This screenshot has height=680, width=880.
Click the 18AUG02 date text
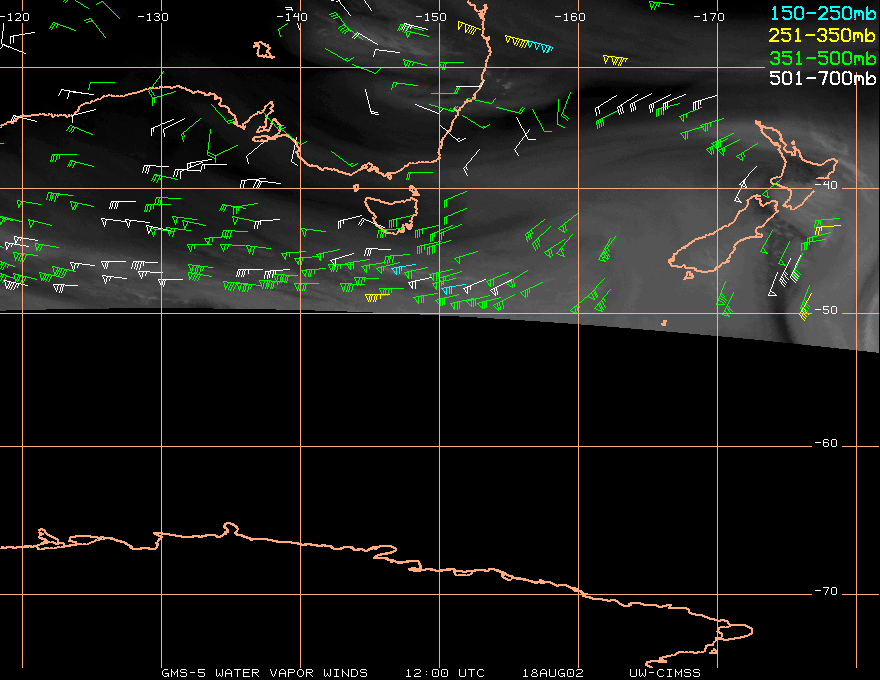553,673
